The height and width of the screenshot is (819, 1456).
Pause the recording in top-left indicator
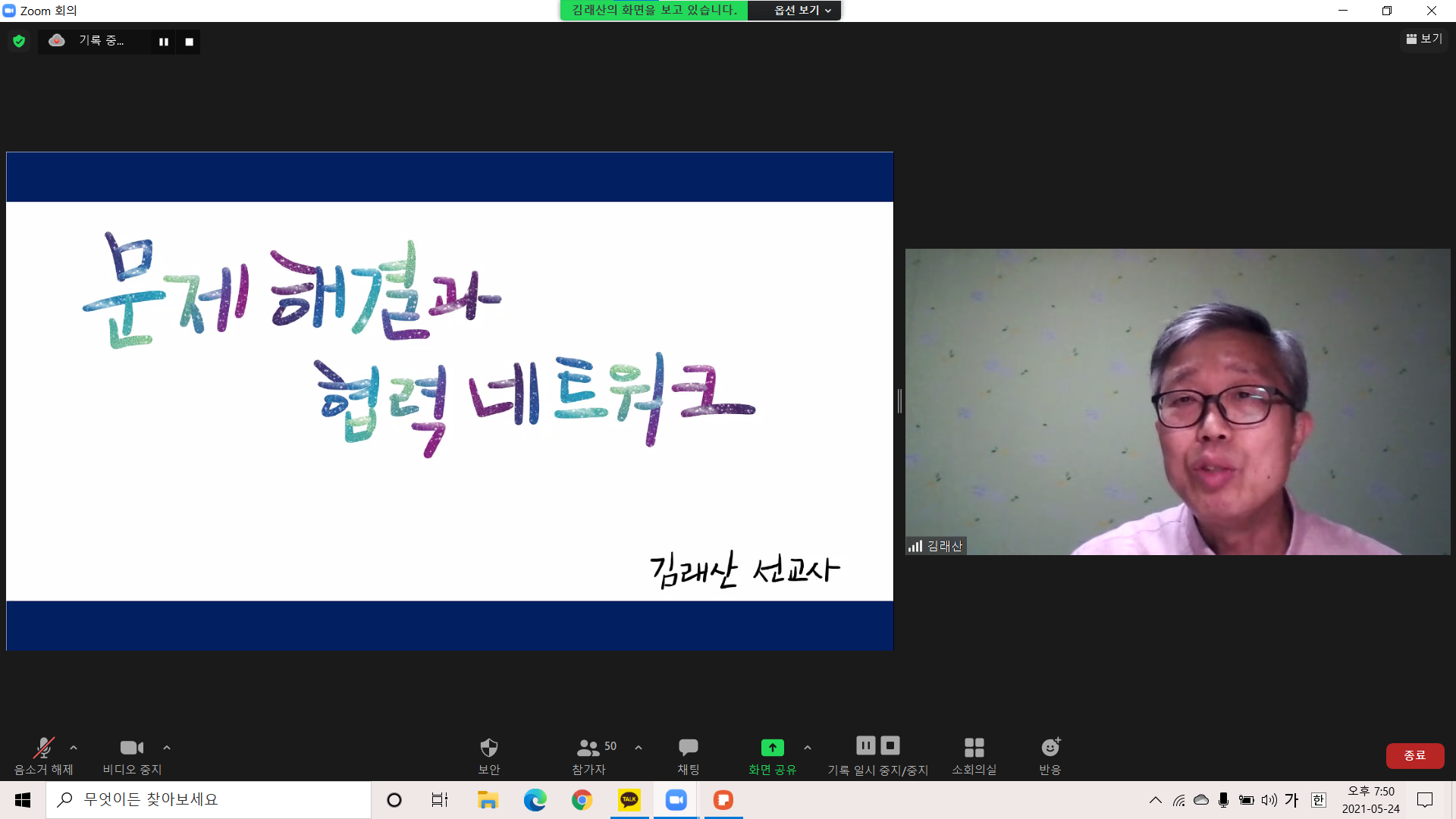click(x=163, y=42)
